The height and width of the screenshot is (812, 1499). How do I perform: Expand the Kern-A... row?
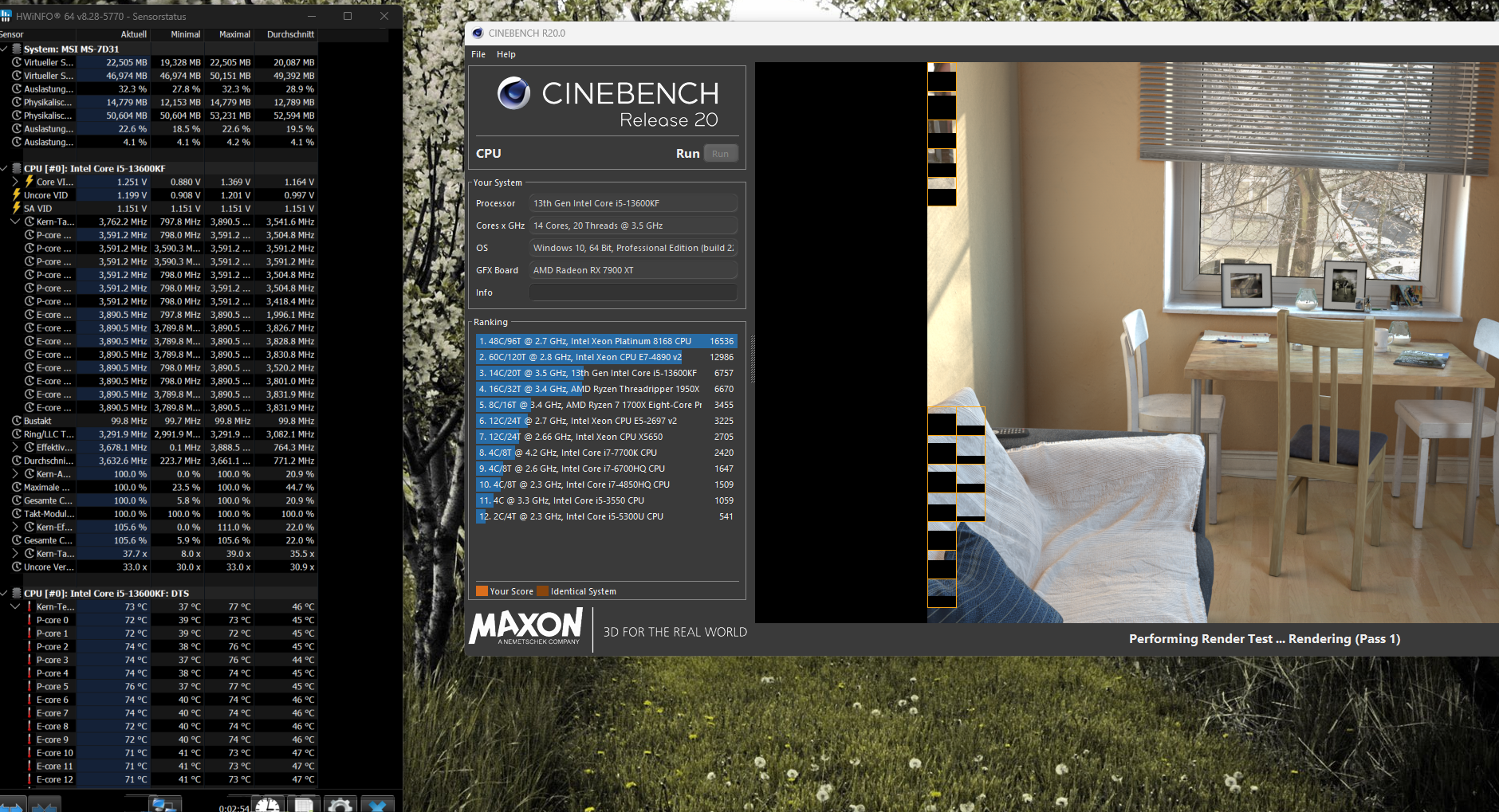tap(15, 474)
